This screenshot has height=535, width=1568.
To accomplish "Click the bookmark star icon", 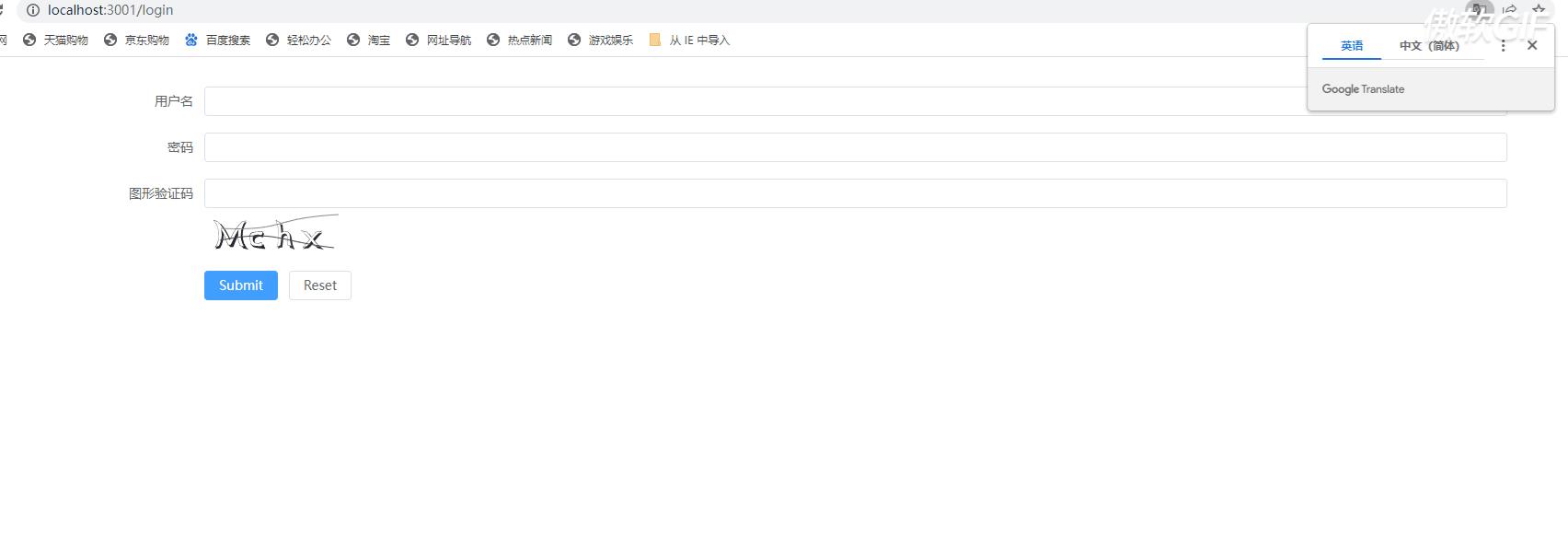I will click(1539, 10).
